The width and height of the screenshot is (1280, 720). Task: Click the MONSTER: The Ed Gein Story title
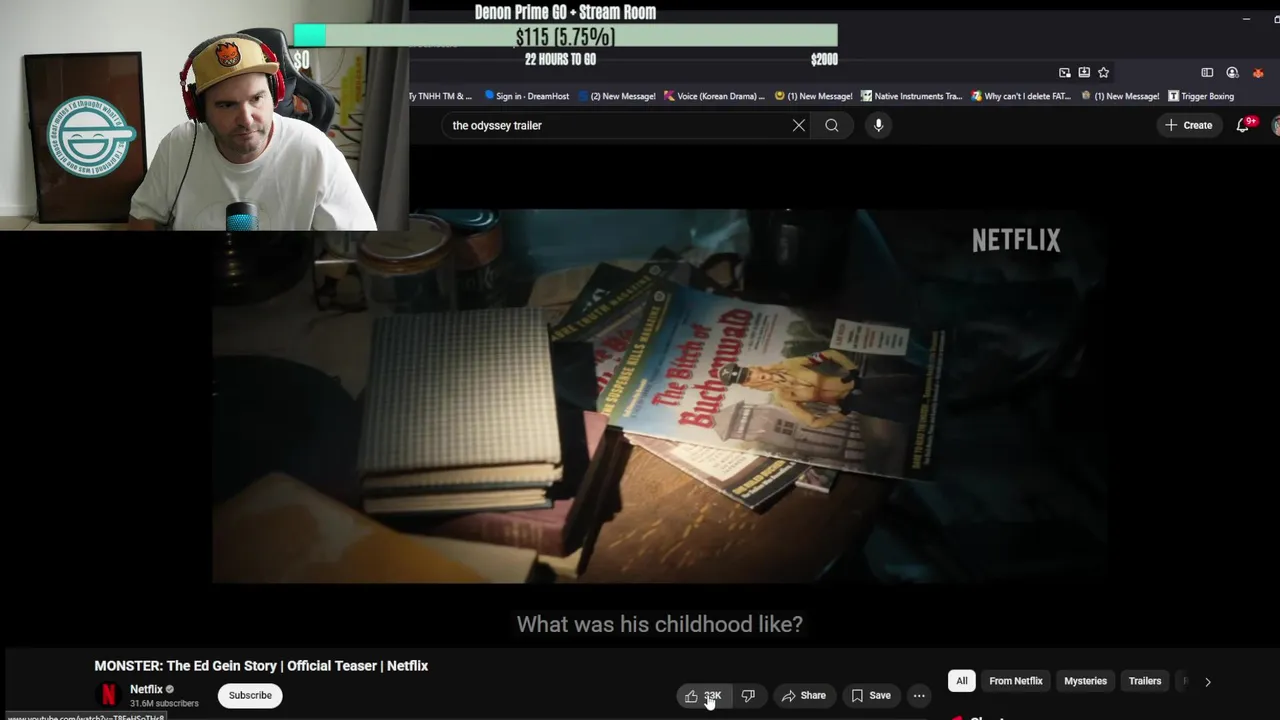tap(261, 666)
